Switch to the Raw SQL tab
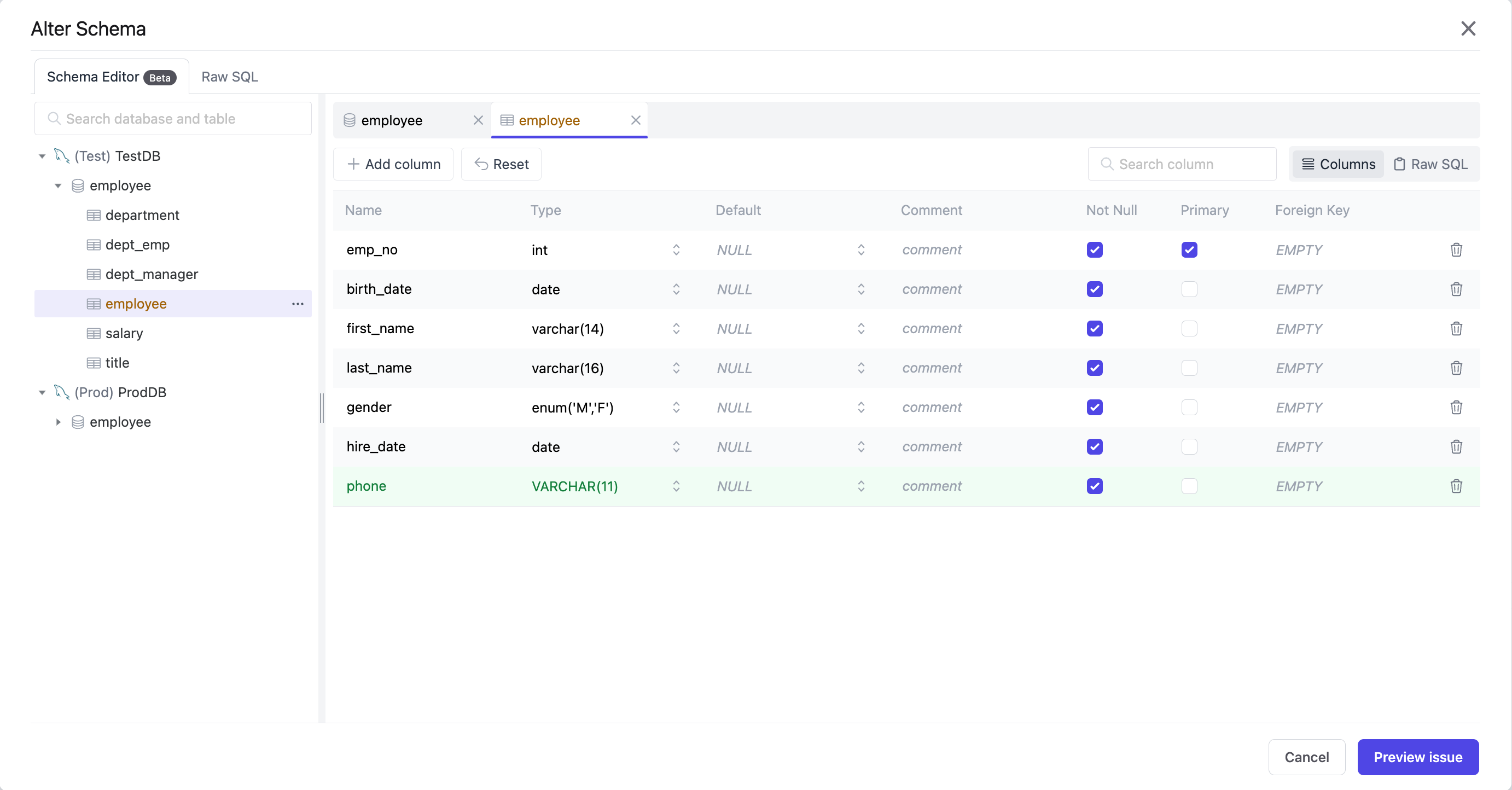Image resolution: width=1512 pixels, height=790 pixels. 230,76
